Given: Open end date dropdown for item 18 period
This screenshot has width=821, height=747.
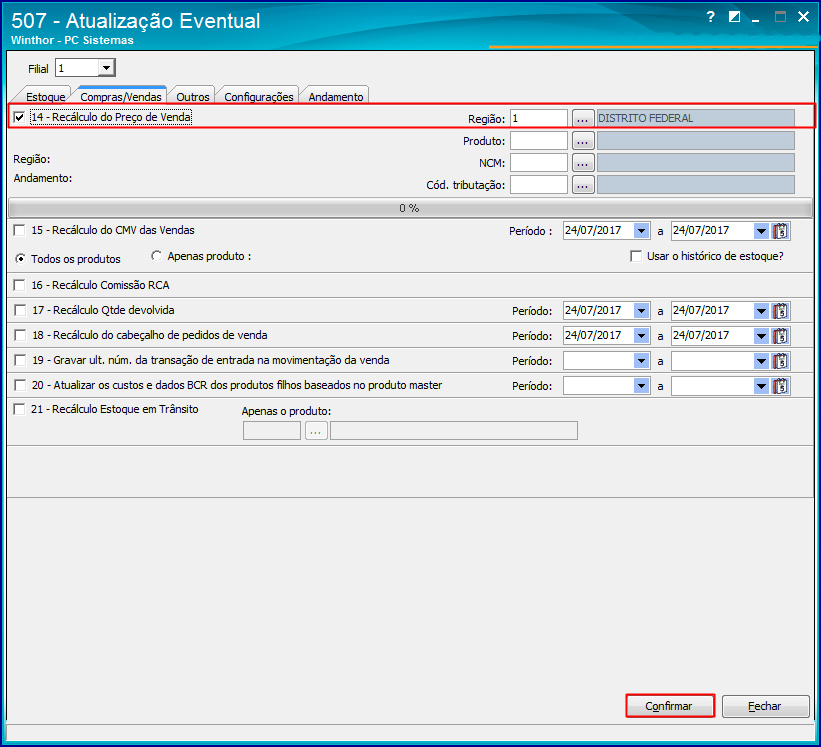Looking at the screenshot, I should 761,336.
